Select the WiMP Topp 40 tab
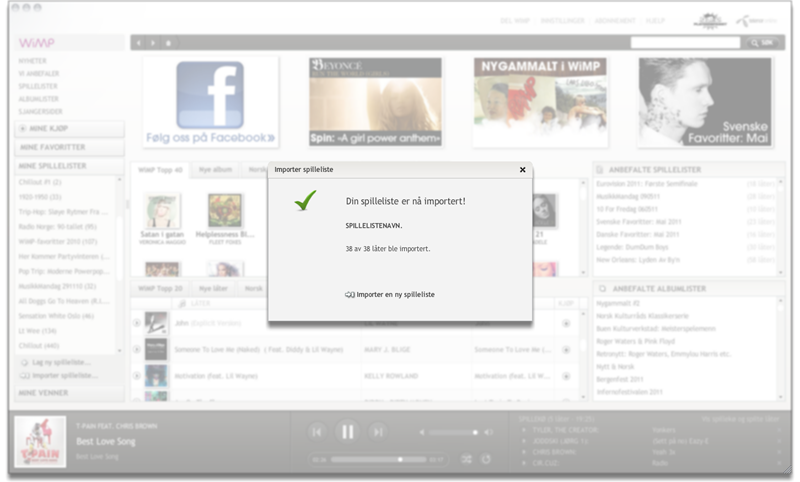800x482 pixels. 160,170
